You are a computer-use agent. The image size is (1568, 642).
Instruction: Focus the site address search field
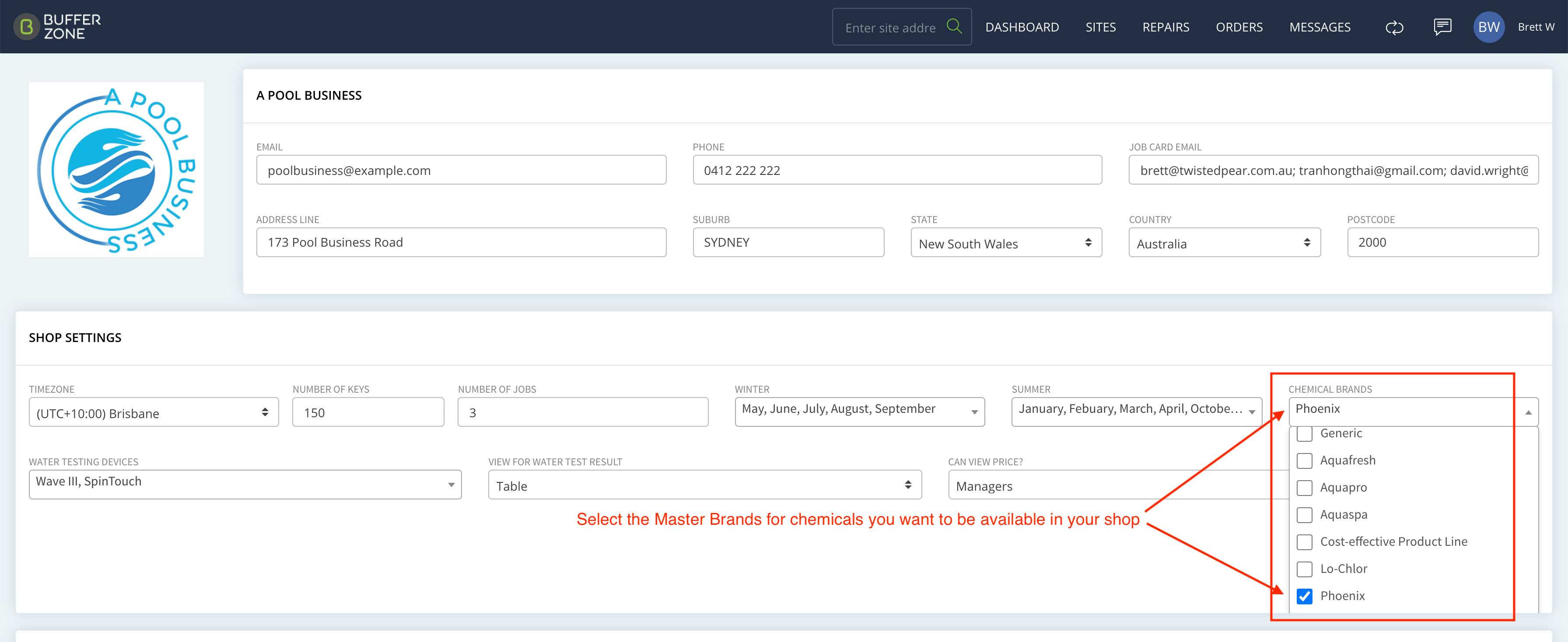pyautogui.click(x=890, y=28)
